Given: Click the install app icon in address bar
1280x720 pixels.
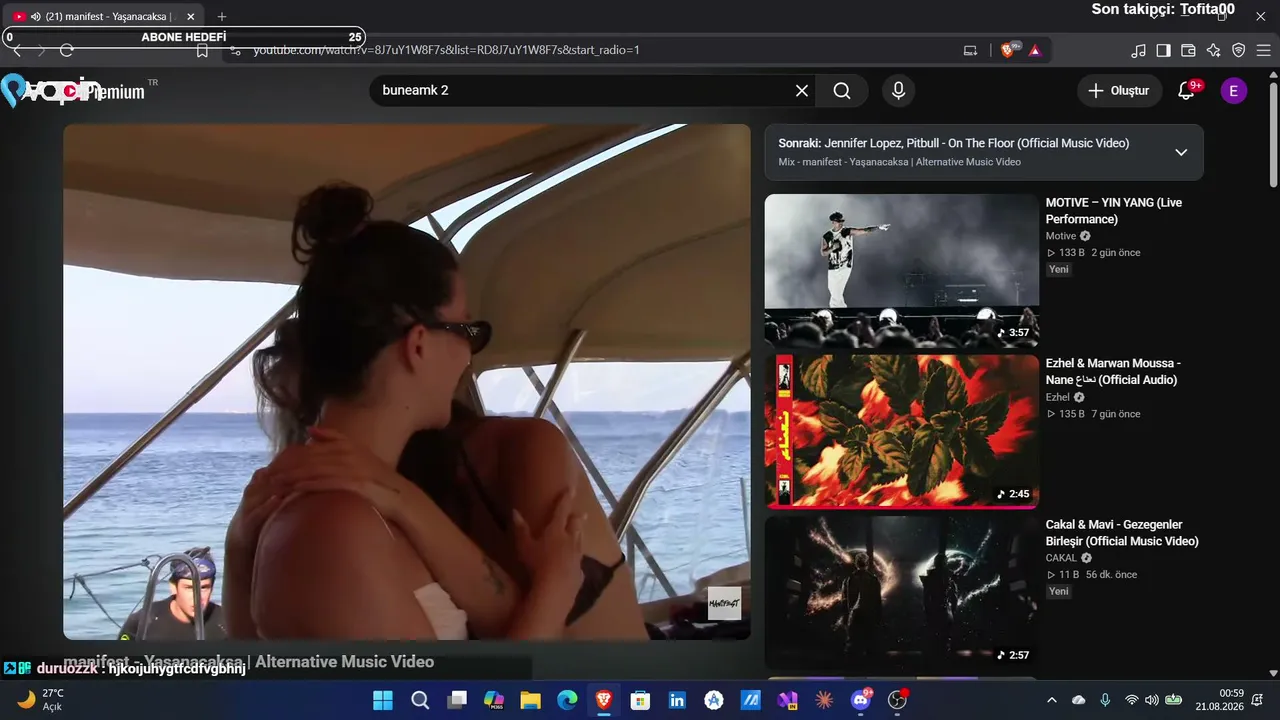Looking at the screenshot, I should pos(970,50).
